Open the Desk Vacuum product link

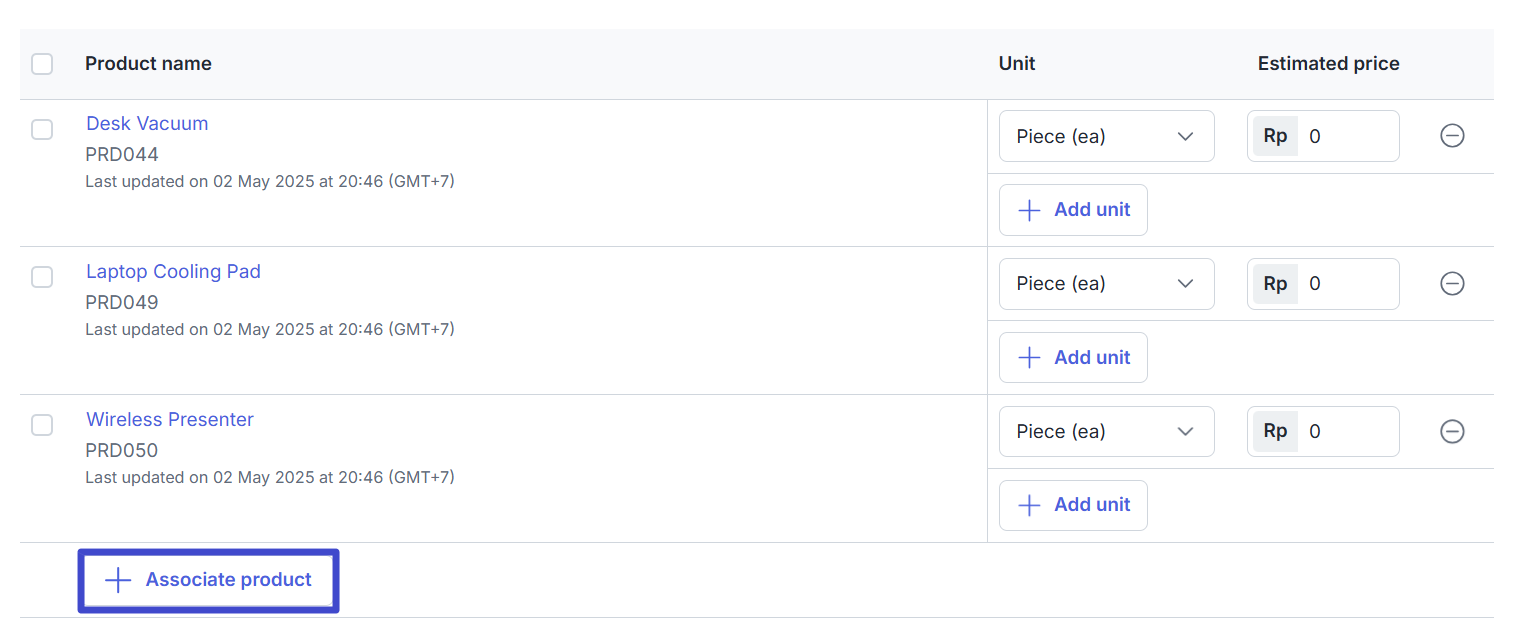point(147,124)
